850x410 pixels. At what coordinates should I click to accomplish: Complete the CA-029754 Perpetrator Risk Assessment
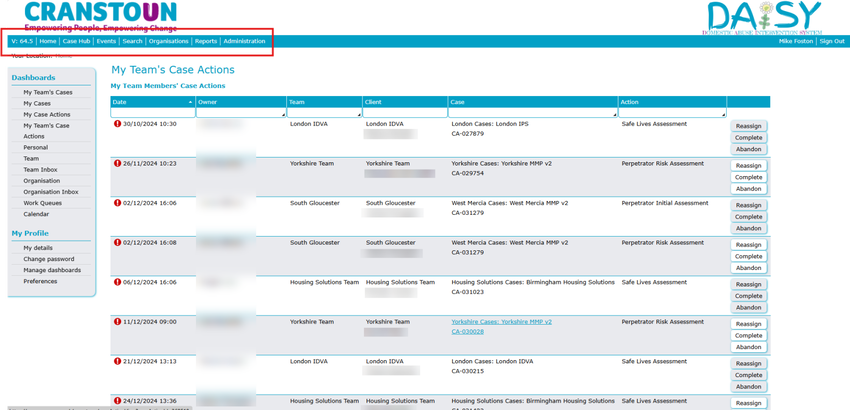tap(749, 177)
